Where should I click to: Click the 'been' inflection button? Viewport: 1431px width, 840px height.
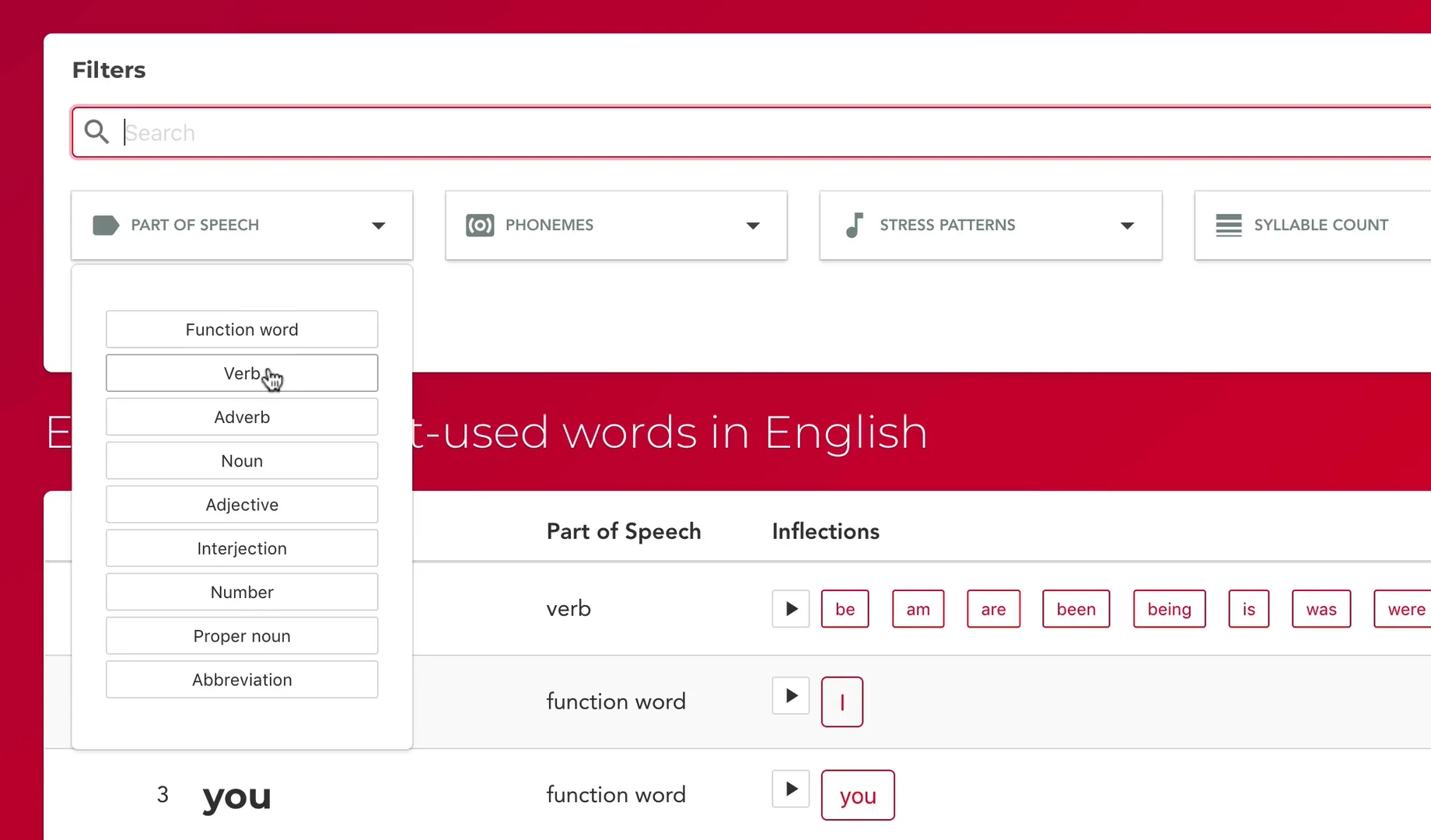pos(1076,609)
